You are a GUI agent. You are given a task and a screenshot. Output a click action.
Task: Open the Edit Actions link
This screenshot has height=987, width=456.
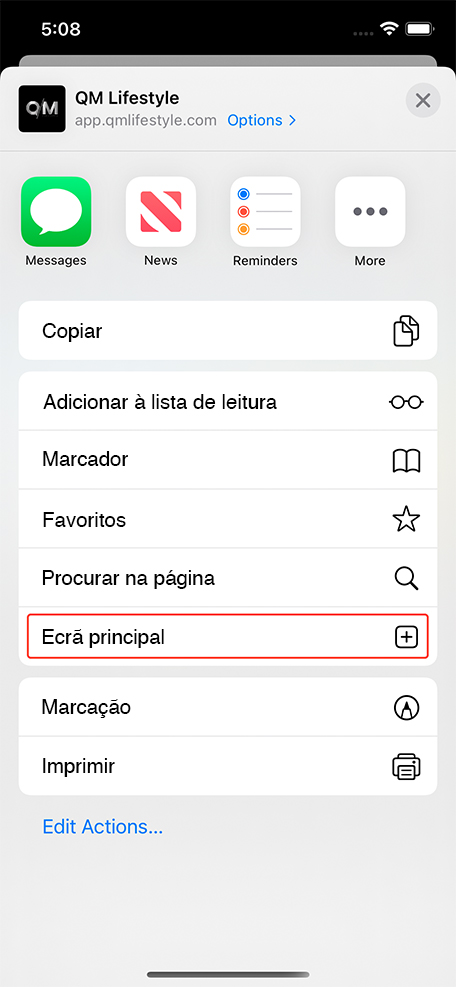[x=103, y=826]
